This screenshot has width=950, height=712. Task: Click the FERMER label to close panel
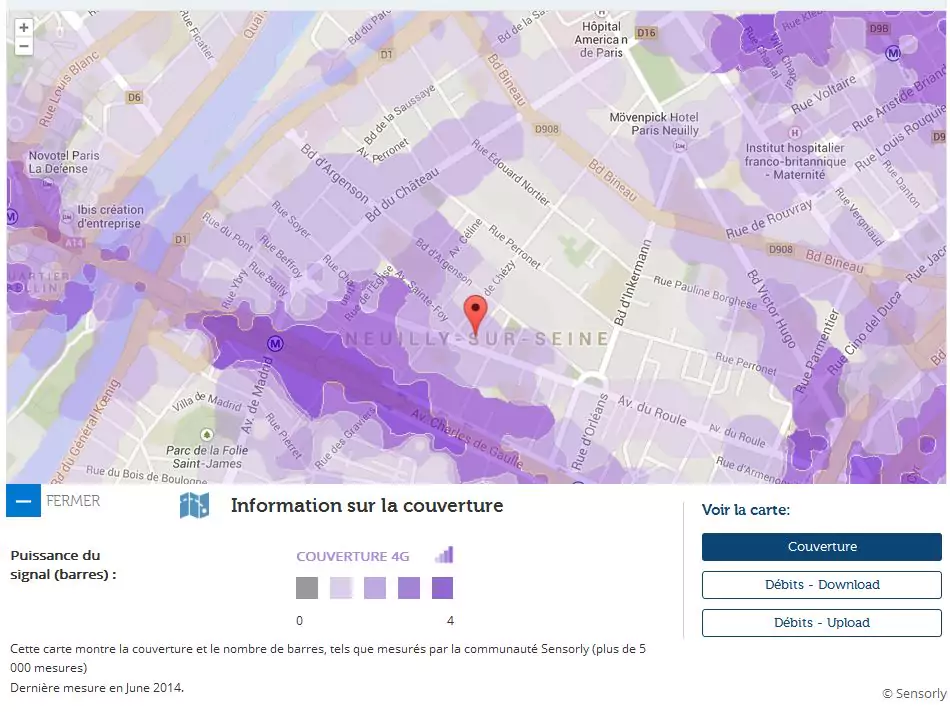click(73, 500)
